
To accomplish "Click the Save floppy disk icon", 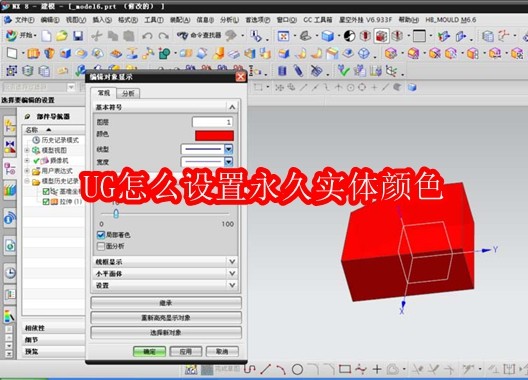I will [x=78, y=36].
